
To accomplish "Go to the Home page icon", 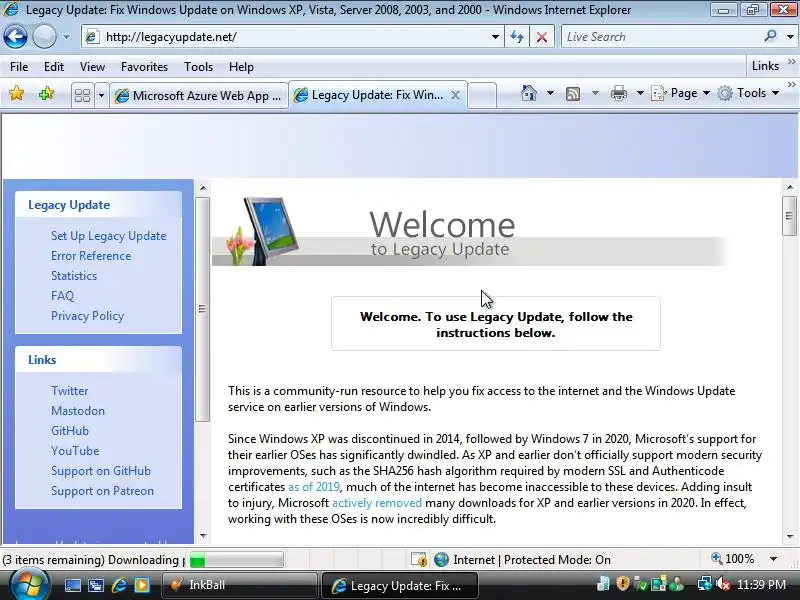I will click(x=529, y=93).
